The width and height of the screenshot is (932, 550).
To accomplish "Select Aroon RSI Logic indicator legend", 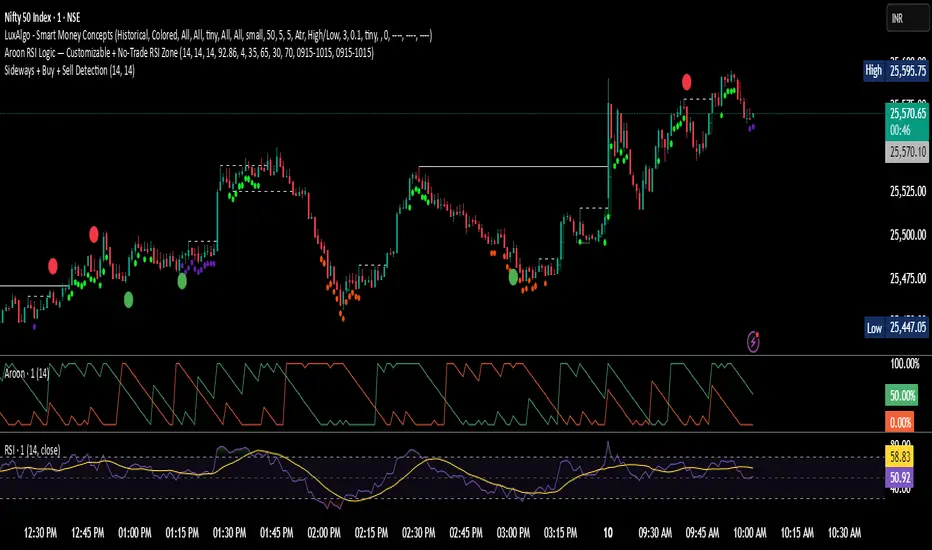I will (x=189, y=53).
